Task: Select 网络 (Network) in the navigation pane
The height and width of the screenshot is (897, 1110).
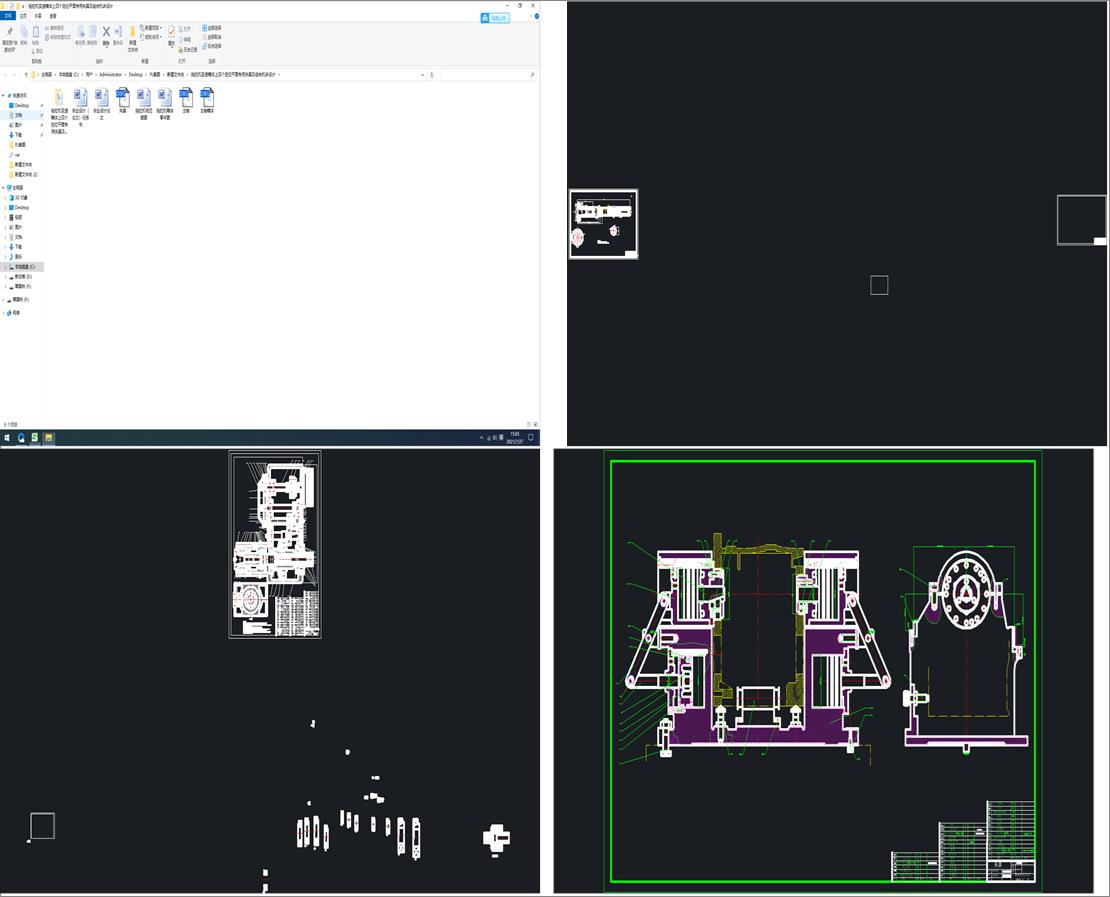Action: (15, 313)
